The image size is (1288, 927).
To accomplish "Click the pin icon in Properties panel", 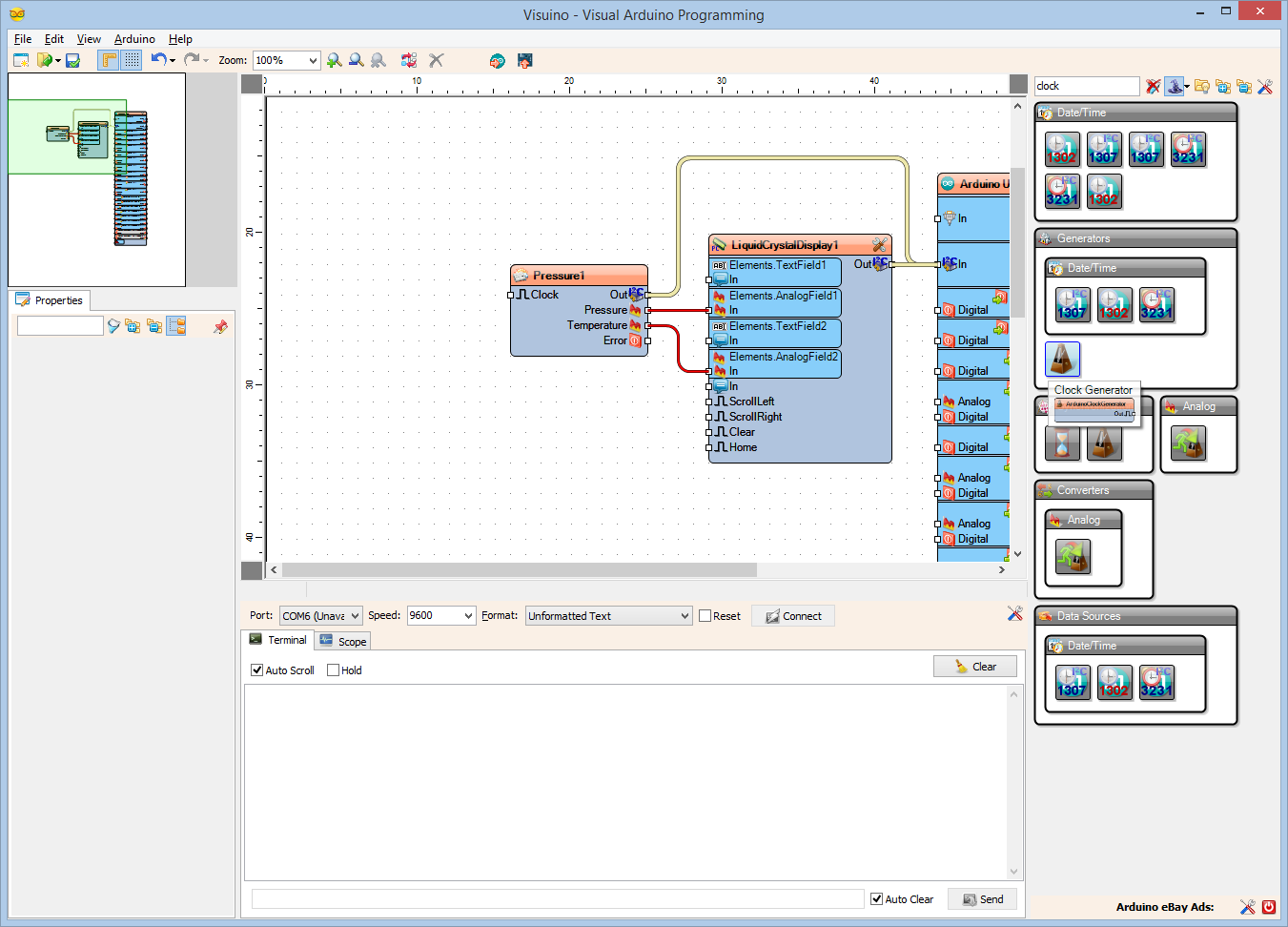I will [220, 326].
